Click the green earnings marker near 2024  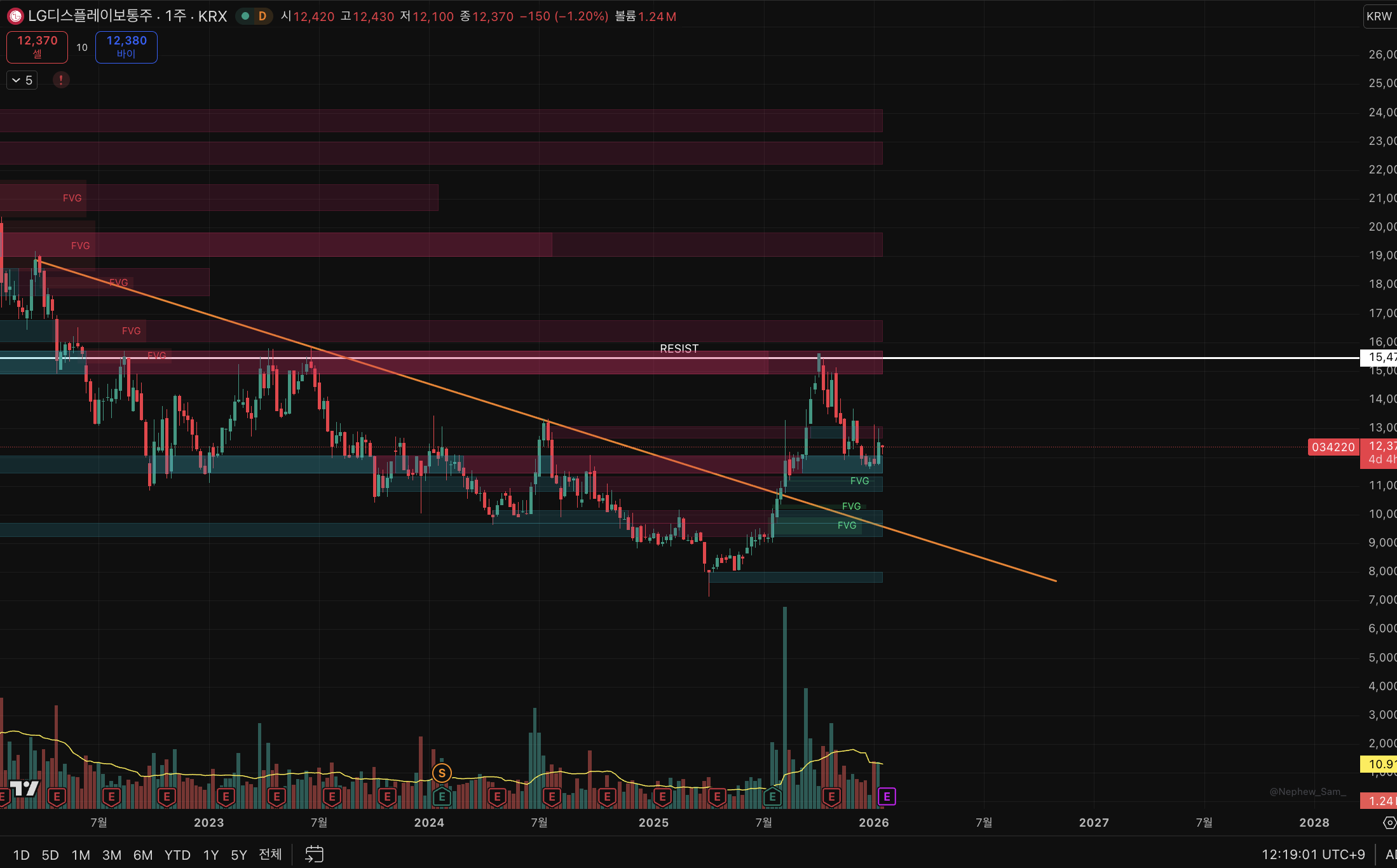tap(442, 797)
